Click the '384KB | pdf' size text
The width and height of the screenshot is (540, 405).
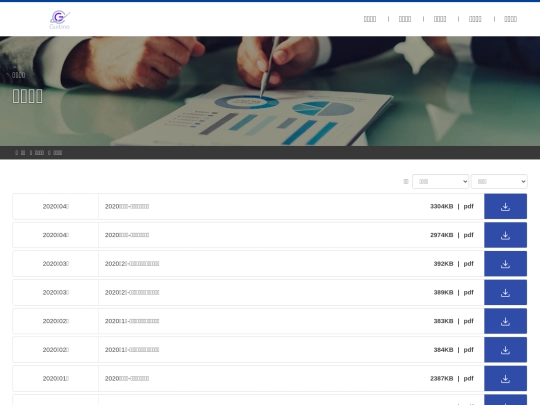pyautogui.click(x=454, y=350)
